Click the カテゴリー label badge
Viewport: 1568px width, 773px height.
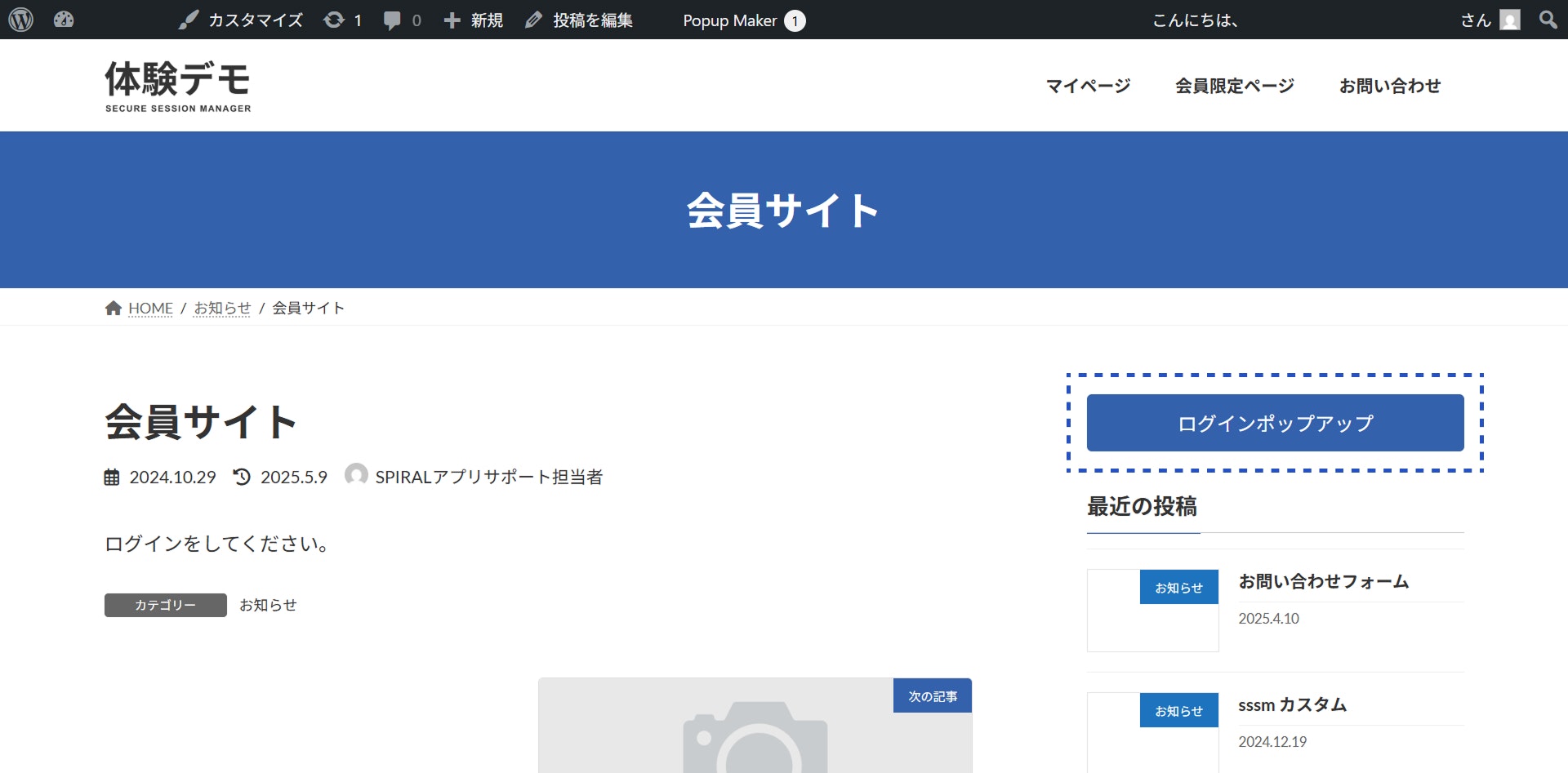166,605
